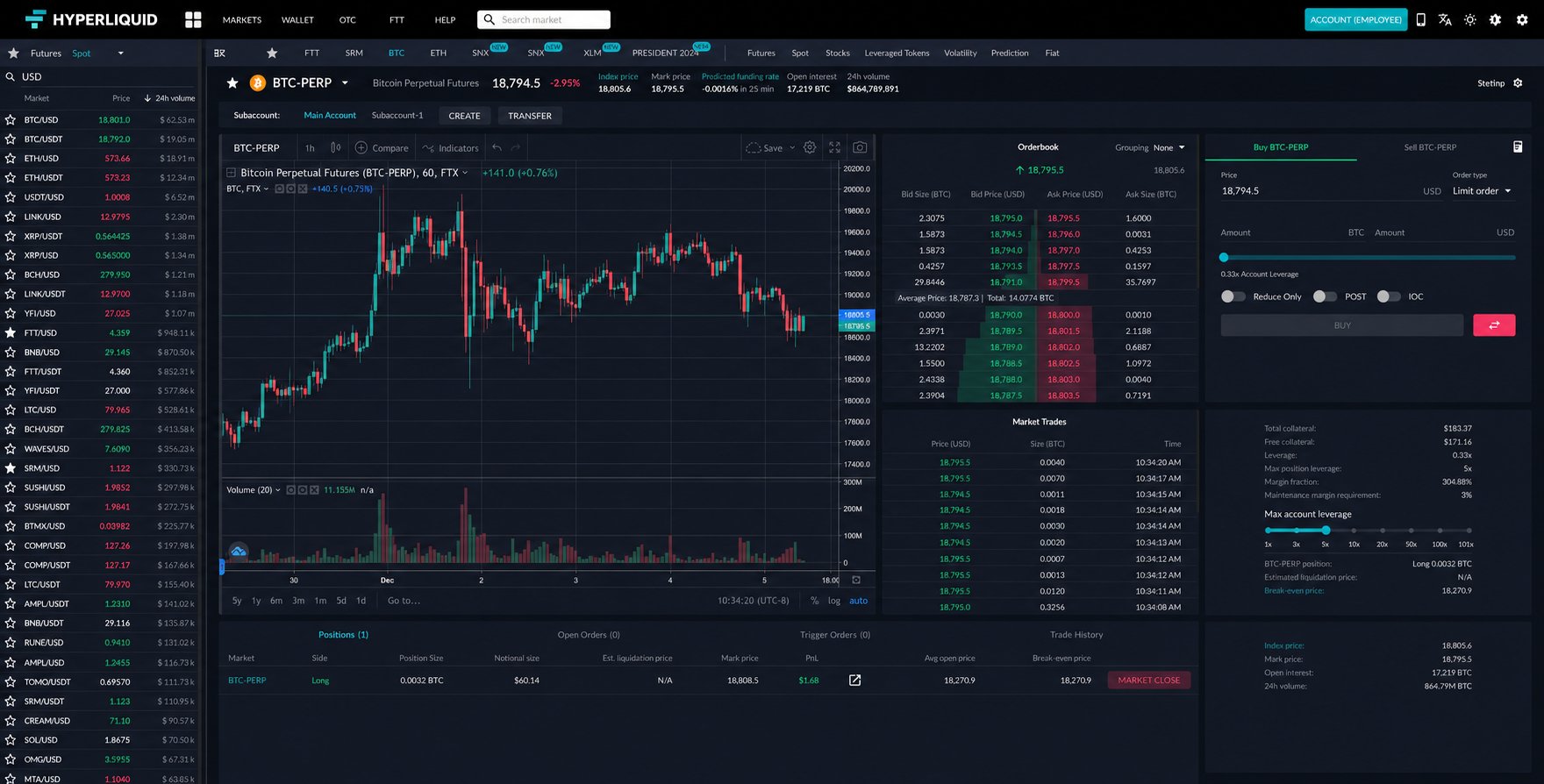Toggle light theme with the sun icon
The width and height of the screenshot is (1544, 784).
(1470, 19)
